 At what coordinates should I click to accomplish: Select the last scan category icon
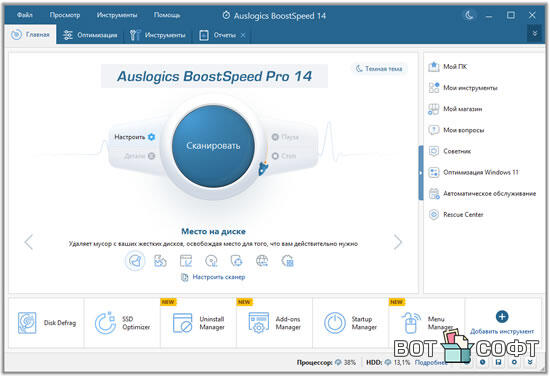click(x=288, y=261)
